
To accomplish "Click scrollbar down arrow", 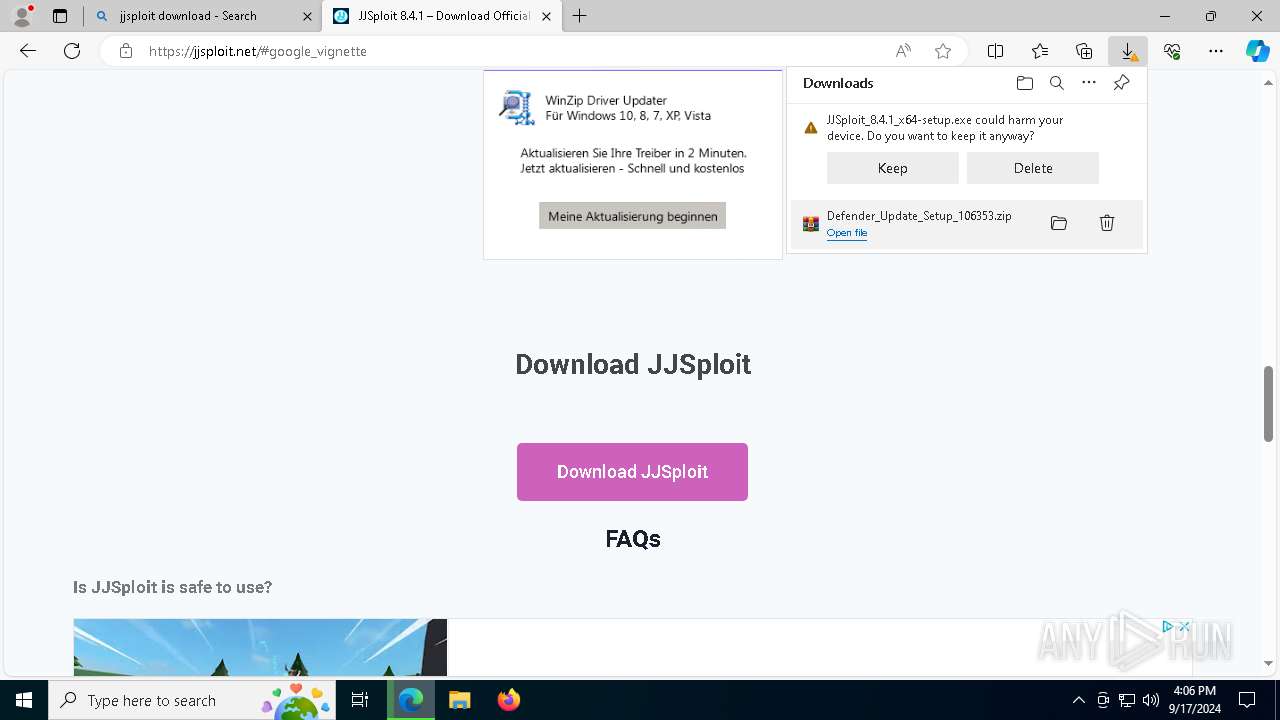I will [1269, 663].
